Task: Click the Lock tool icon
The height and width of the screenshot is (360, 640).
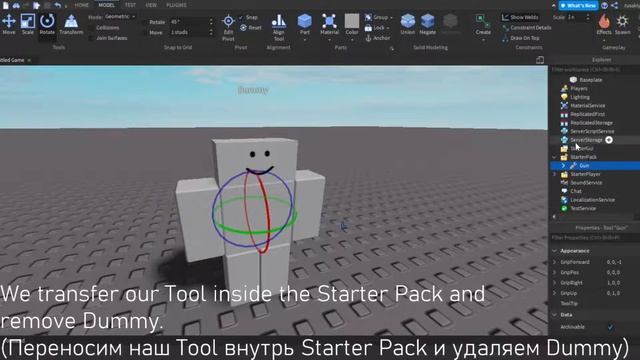Action: [368, 28]
